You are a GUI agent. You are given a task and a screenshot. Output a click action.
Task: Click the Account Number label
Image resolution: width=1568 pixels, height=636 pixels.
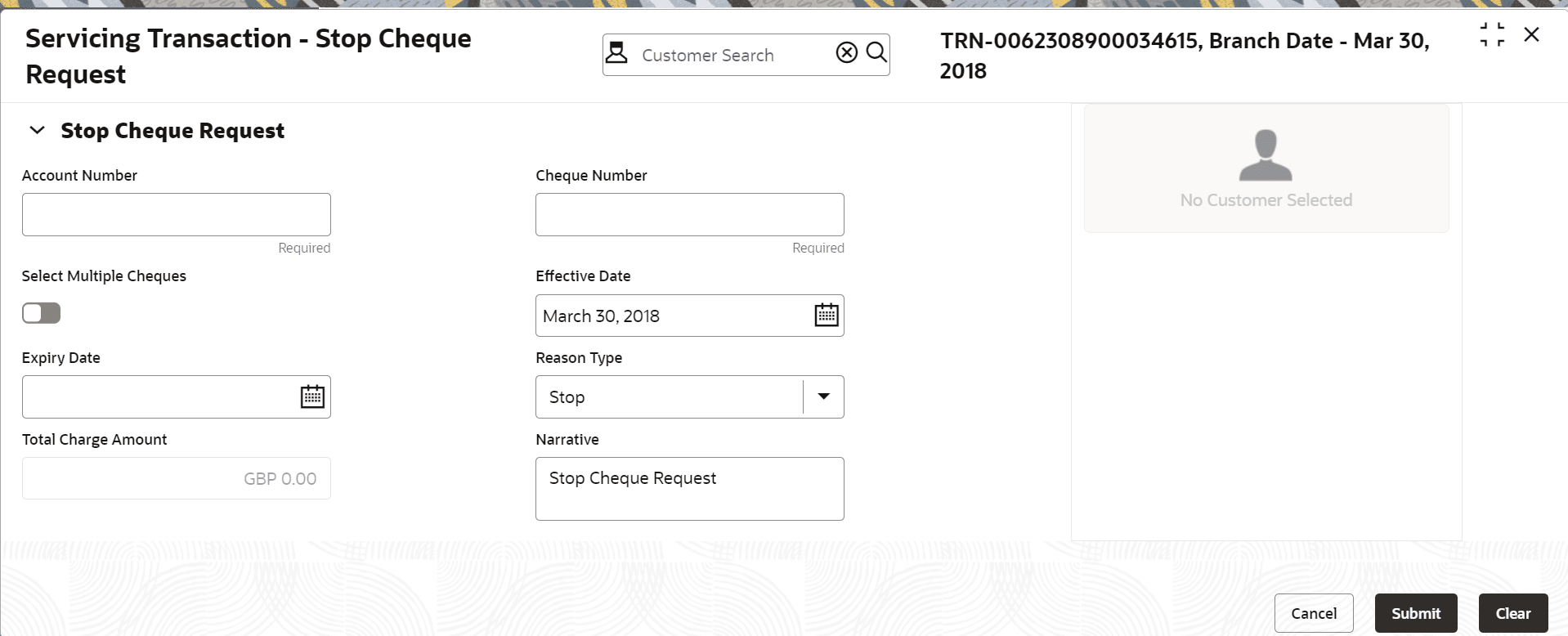coord(79,176)
